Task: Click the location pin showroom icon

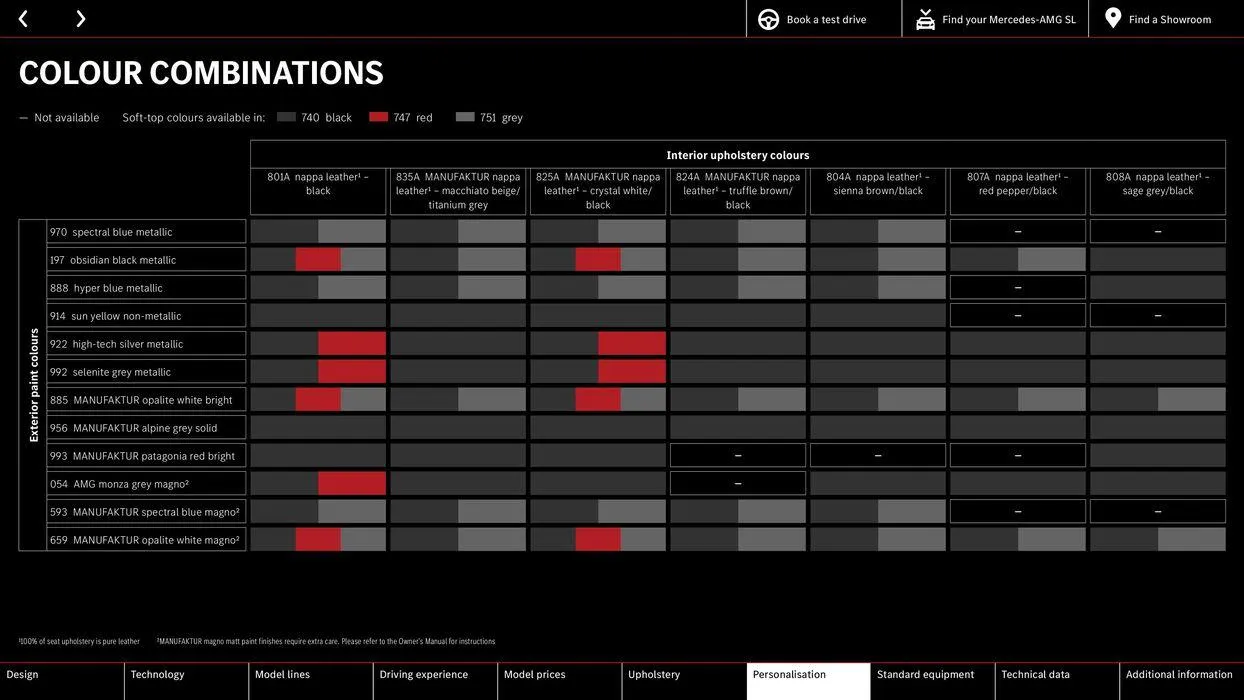Action: [1112, 19]
